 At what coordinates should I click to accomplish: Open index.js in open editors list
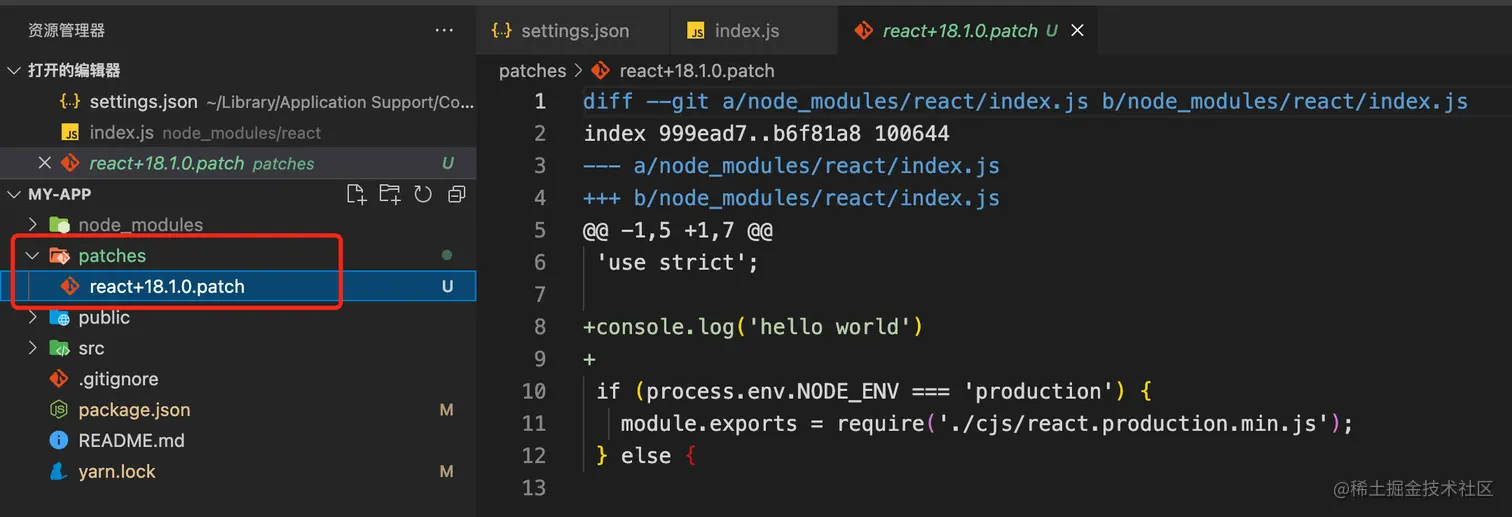click(238, 132)
